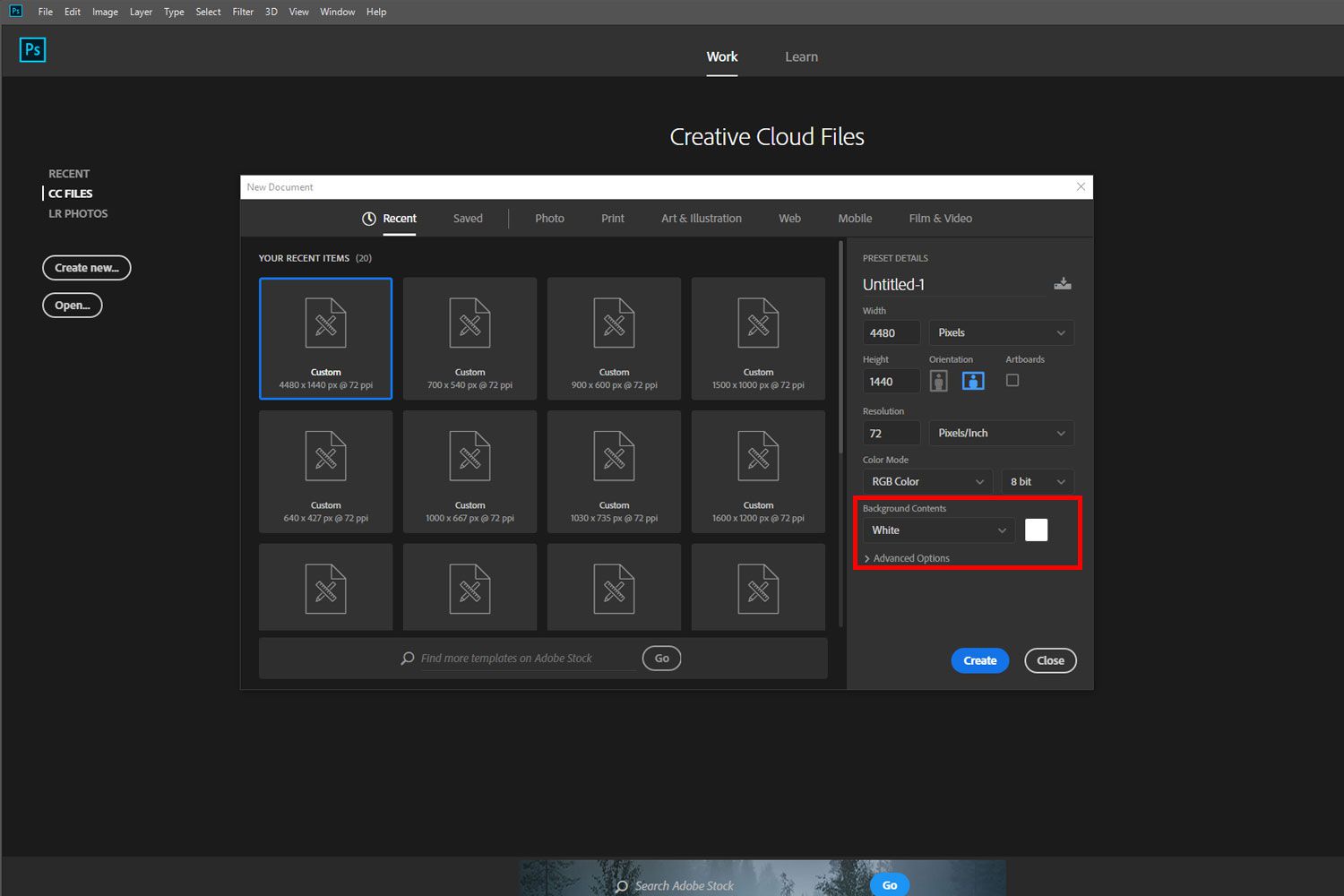Viewport: 1344px width, 896px height.
Task: Open the width units Pixels dropdown
Action: (1001, 332)
